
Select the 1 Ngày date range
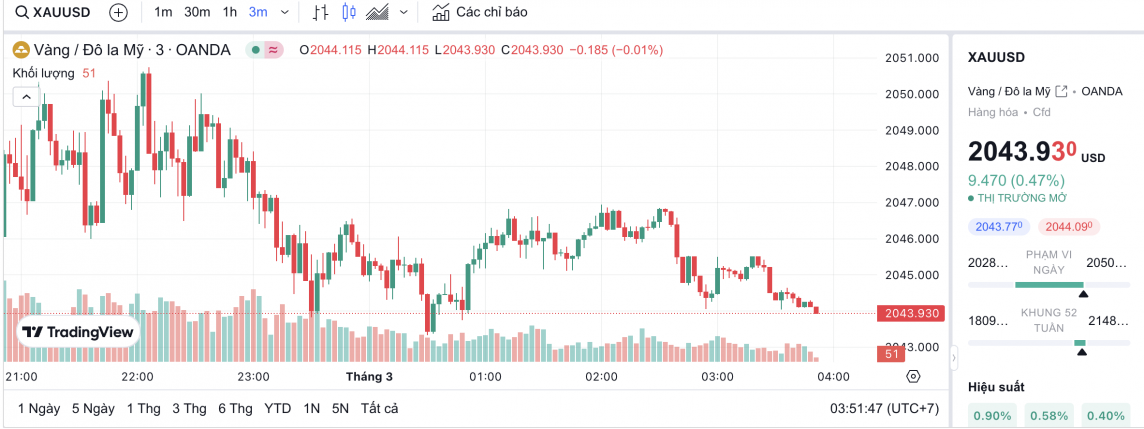click(39, 408)
